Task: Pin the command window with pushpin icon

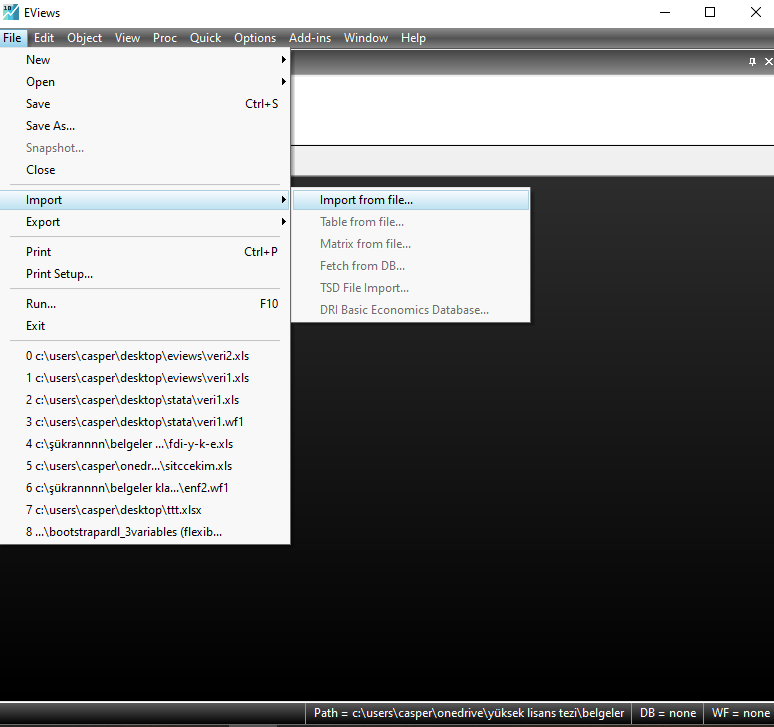Action: [752, 62]
